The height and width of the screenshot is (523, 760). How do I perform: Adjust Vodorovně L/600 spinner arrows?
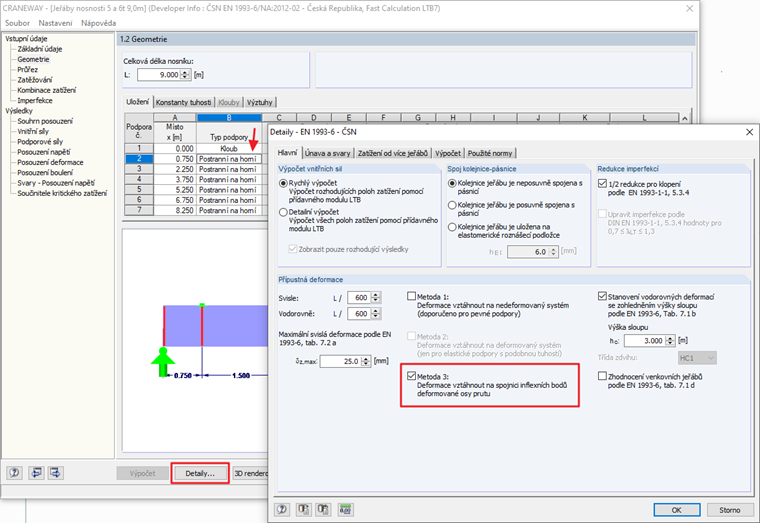coord(376,314)
